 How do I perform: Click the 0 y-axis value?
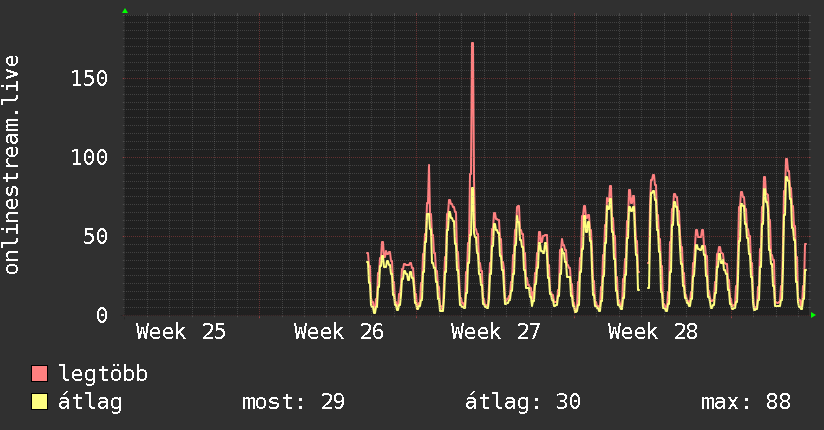pos(102,315)
